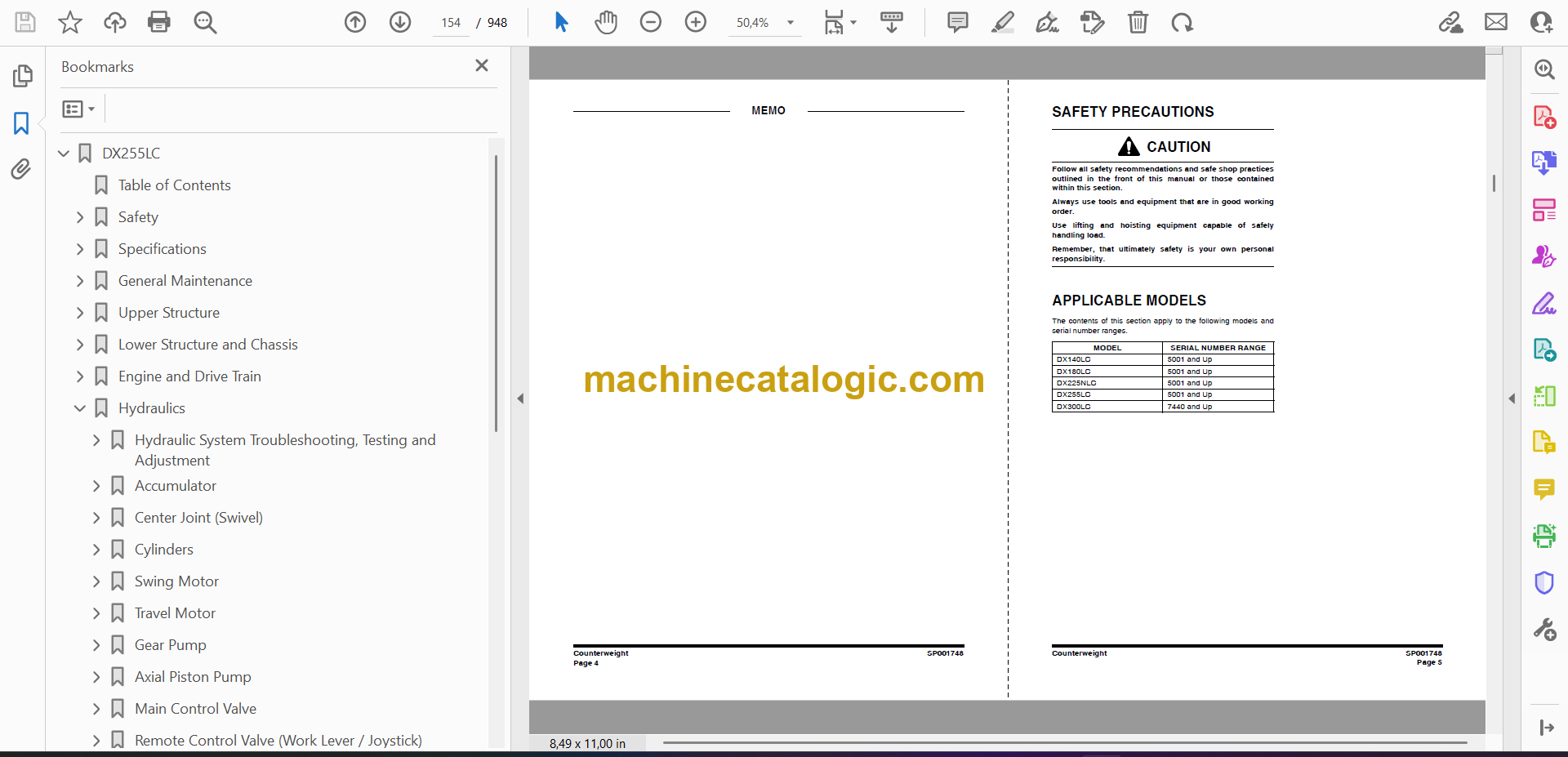Choose the Selection arrow tool
Image resolution: width=1568 pixels, height=757 pixels.
(x=561, y=22)
